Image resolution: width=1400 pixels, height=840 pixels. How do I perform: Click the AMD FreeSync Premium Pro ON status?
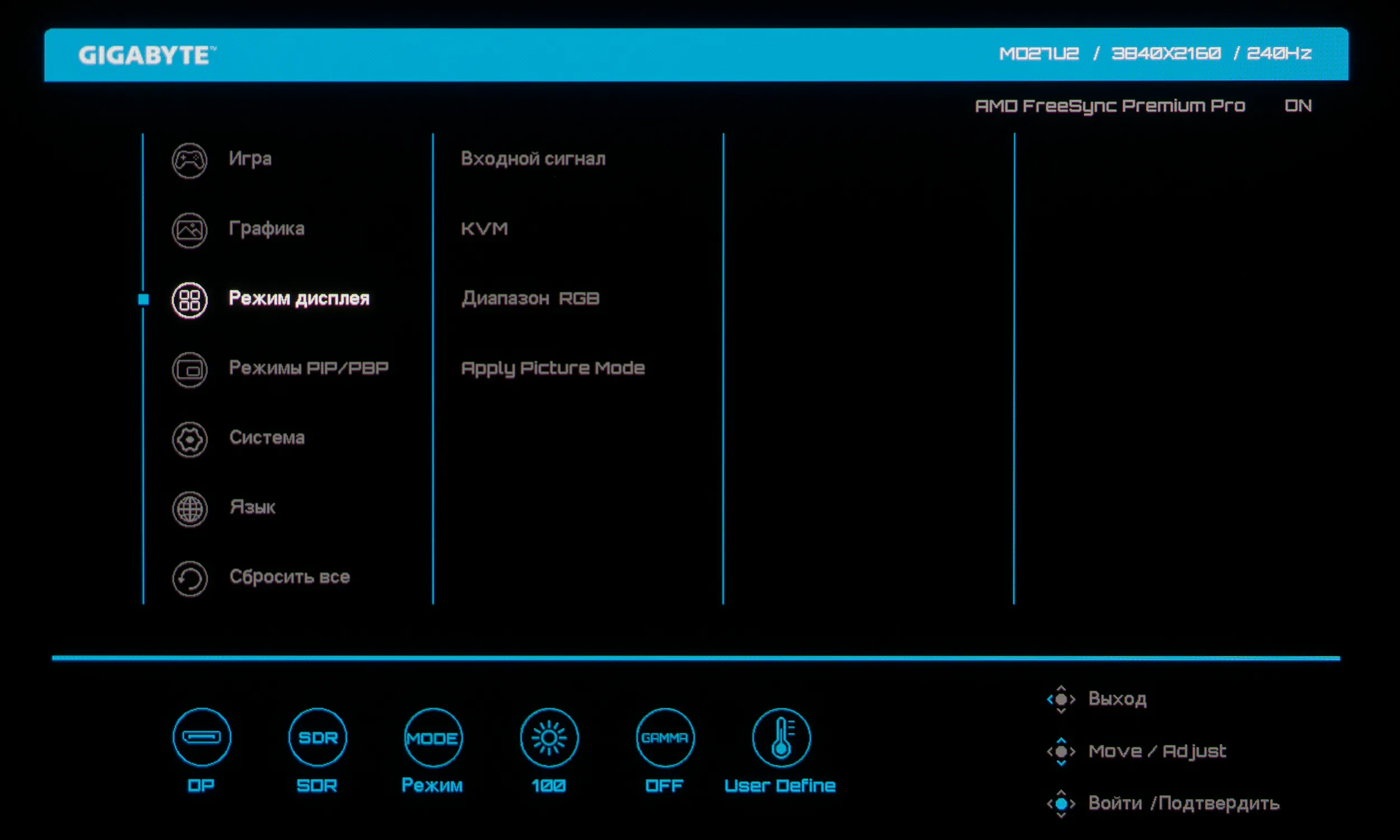coord(1297,106)
